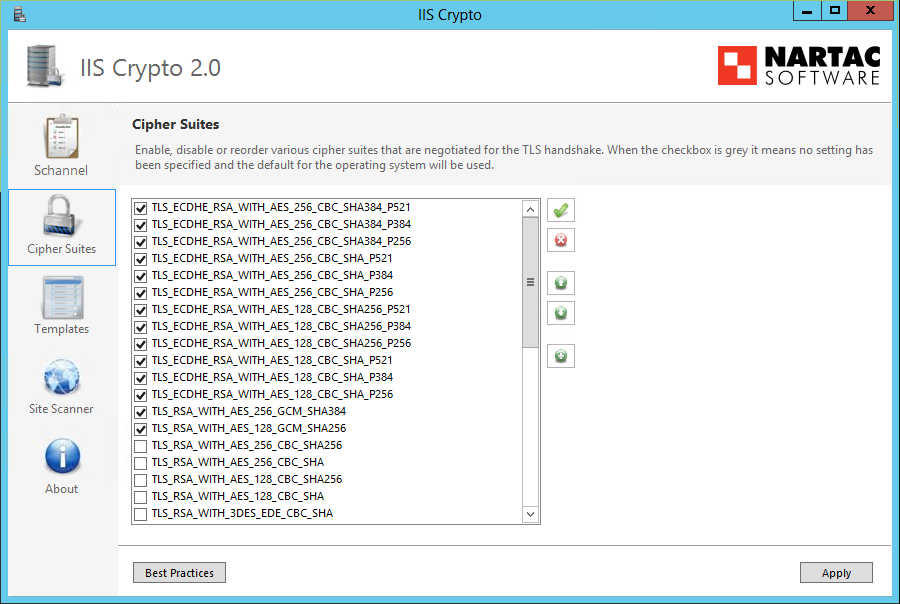Click the title bar application icon
This screenshot has width=900, height=604.
point(20,14)
